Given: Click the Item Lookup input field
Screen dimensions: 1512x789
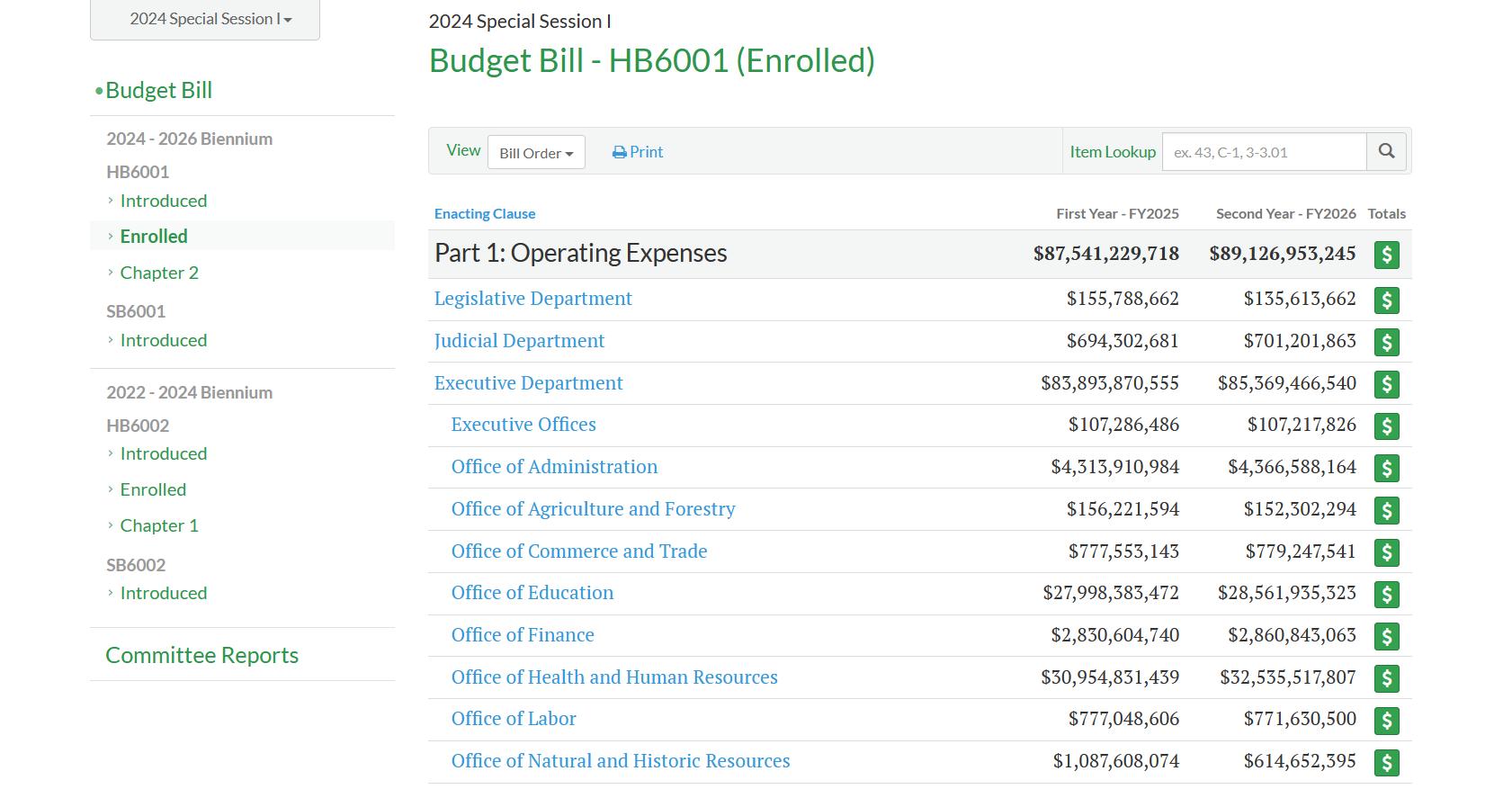Looking at the screenshot, I should click(x=1264, y=152).
